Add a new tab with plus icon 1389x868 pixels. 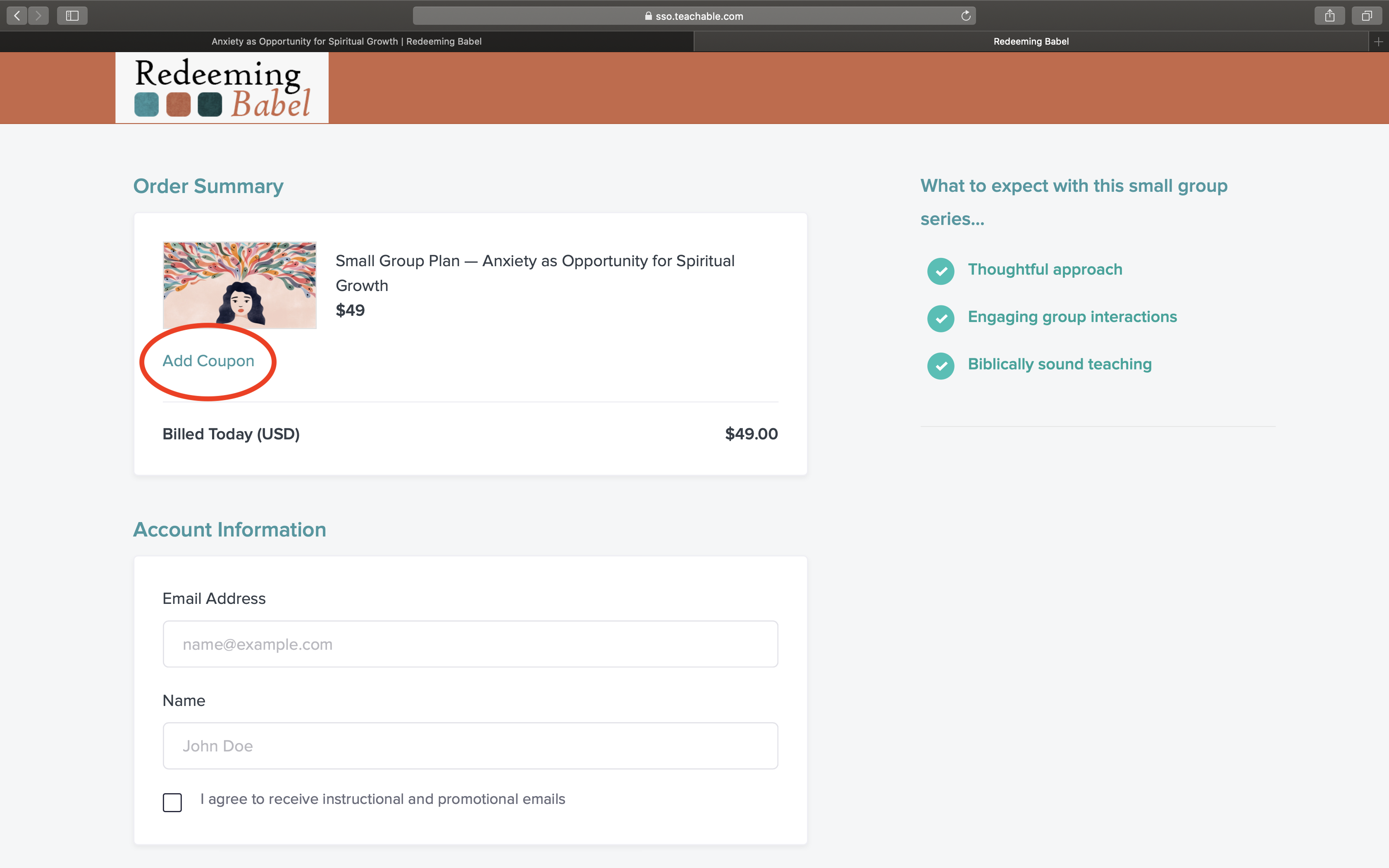pyautogui.click(x=1379, y=41)
